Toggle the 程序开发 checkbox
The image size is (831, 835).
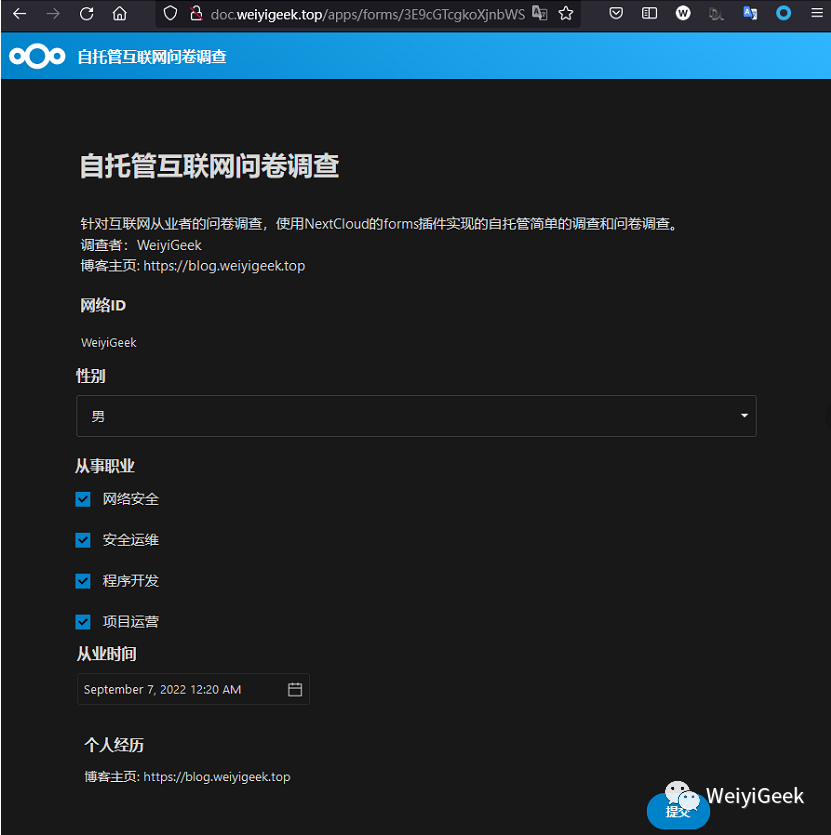pos(83,580)
